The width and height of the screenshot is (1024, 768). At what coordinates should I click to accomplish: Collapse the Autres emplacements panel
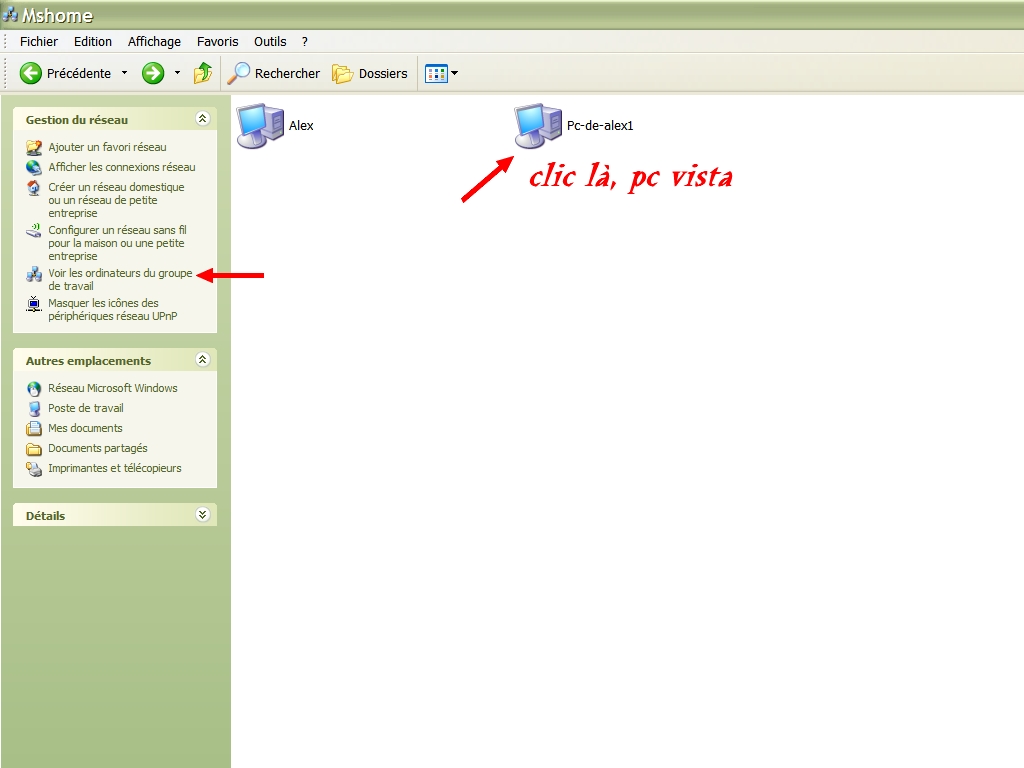tap(203, 360)
